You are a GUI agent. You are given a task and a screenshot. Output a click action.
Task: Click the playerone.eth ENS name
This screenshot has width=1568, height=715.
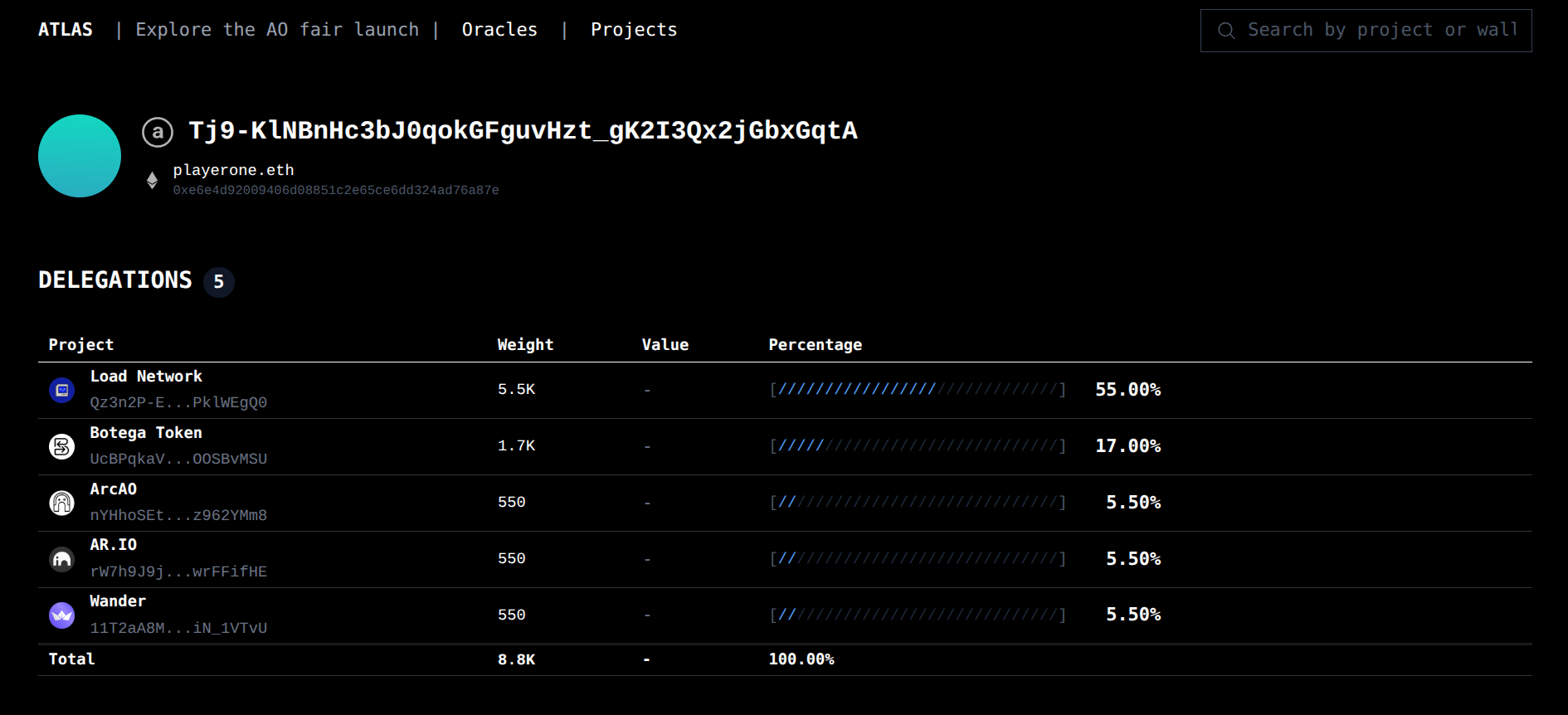pos(233,170)
